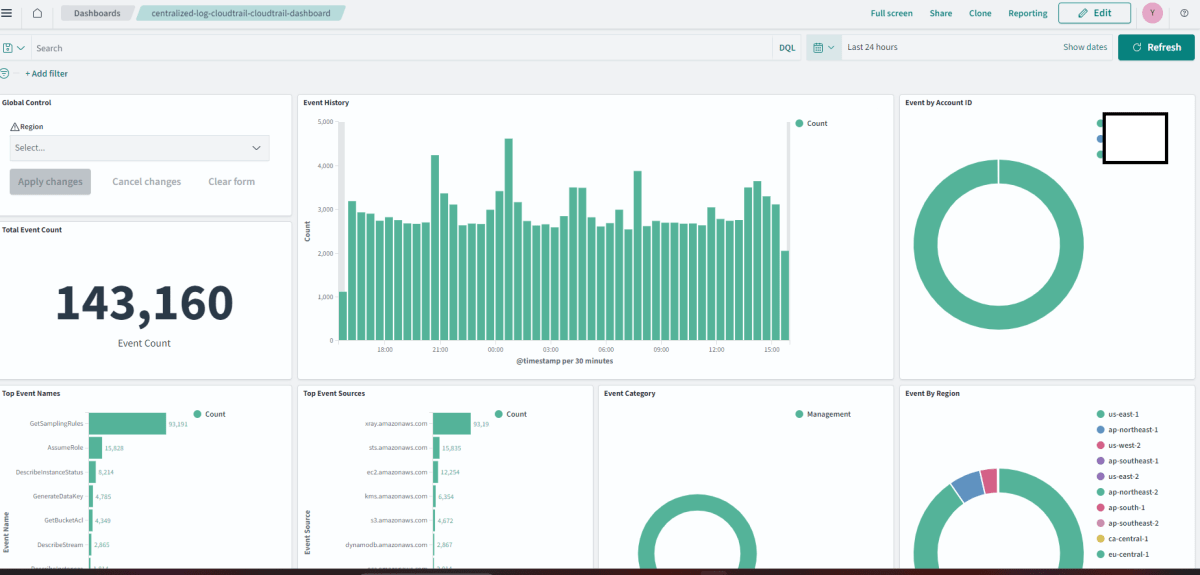
Task: Toggle ap-northeast-1 in the region legend
Action: tap(1127, 430)
